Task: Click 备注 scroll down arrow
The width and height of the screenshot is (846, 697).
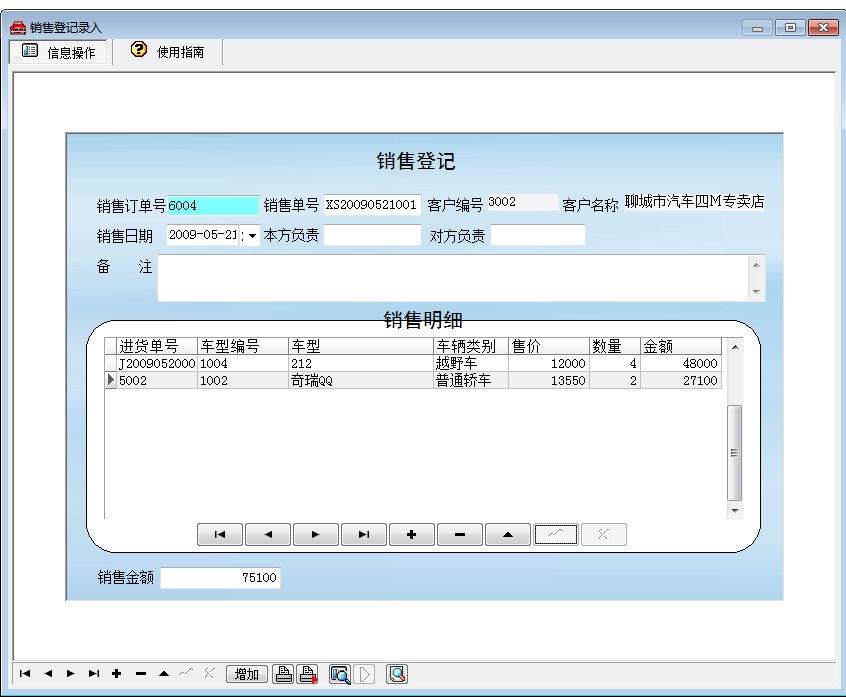Action: [x=756, y=292]
